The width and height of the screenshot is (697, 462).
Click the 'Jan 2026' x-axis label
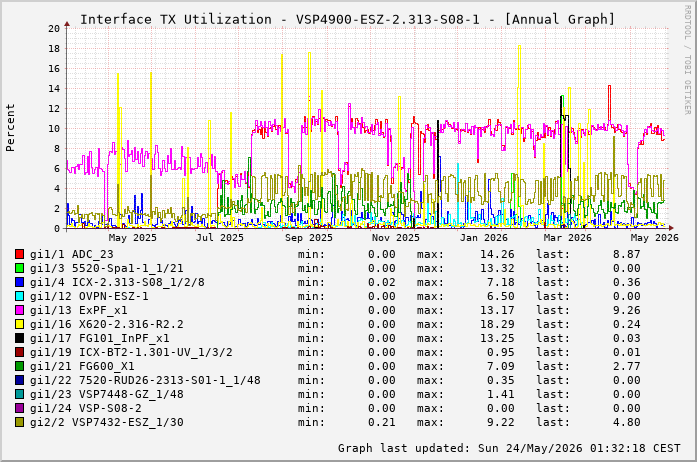click(484, 237)
